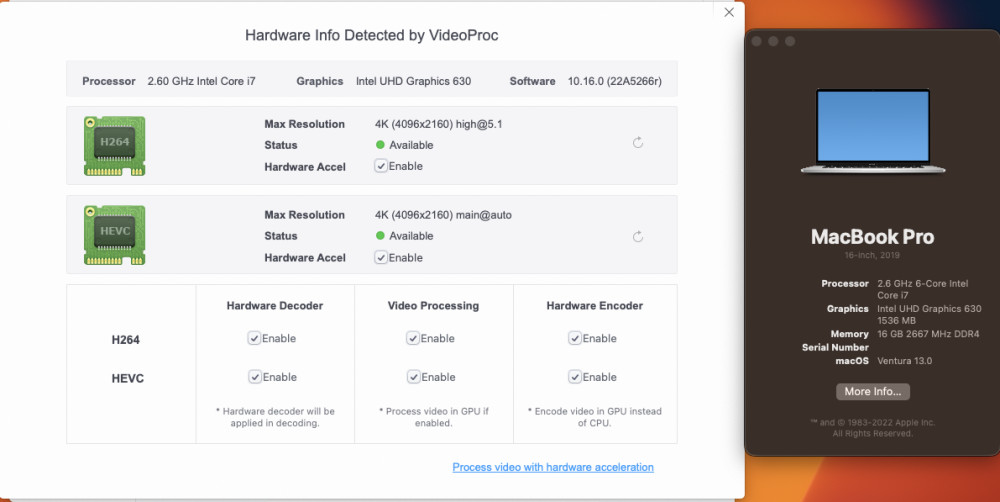This screenshot has height=502, width=1000.
Task: Click the Encode video in GPU footnote
Action: tap(594, 417)
